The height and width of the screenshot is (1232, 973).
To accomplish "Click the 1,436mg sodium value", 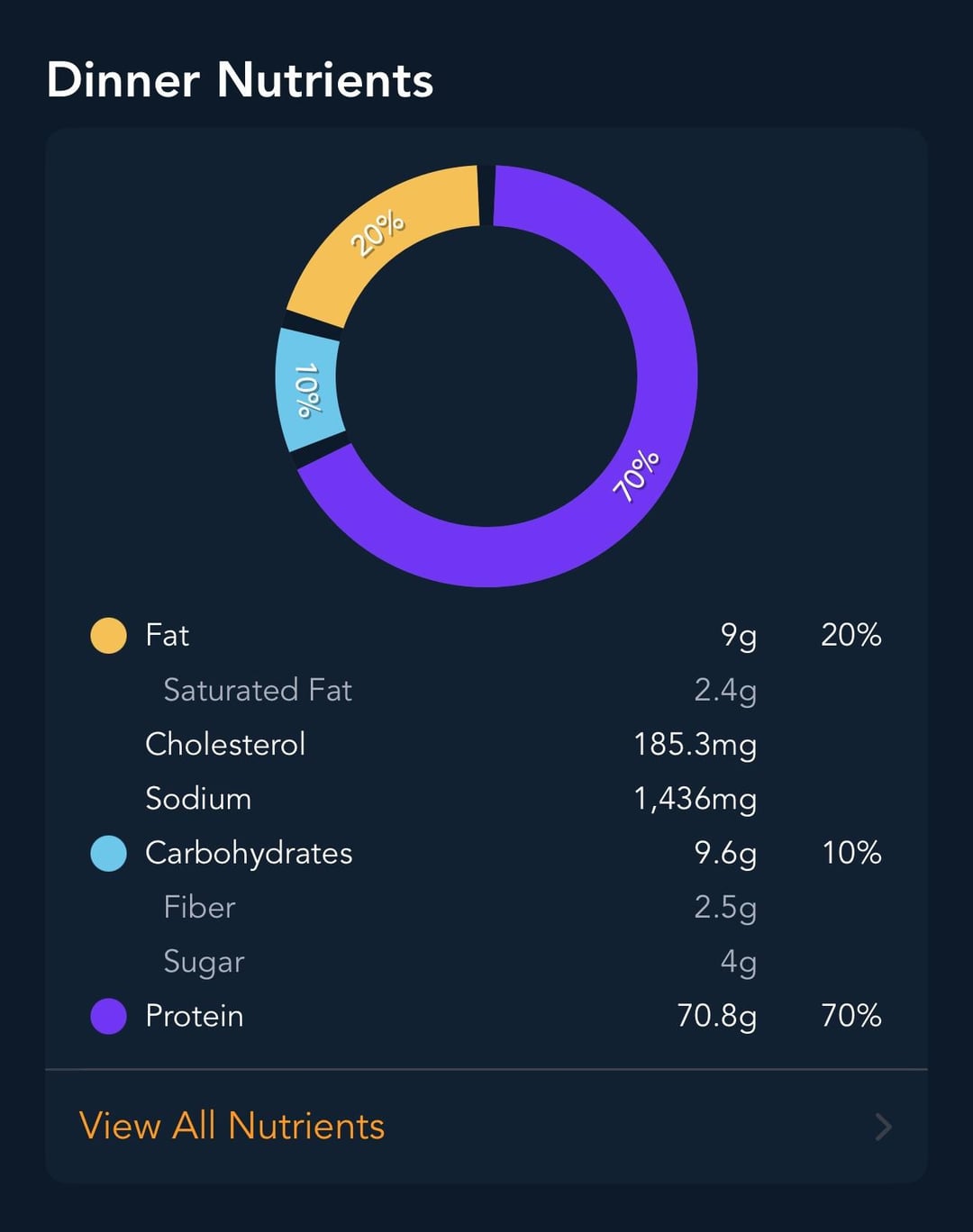I will click(695, 799).
